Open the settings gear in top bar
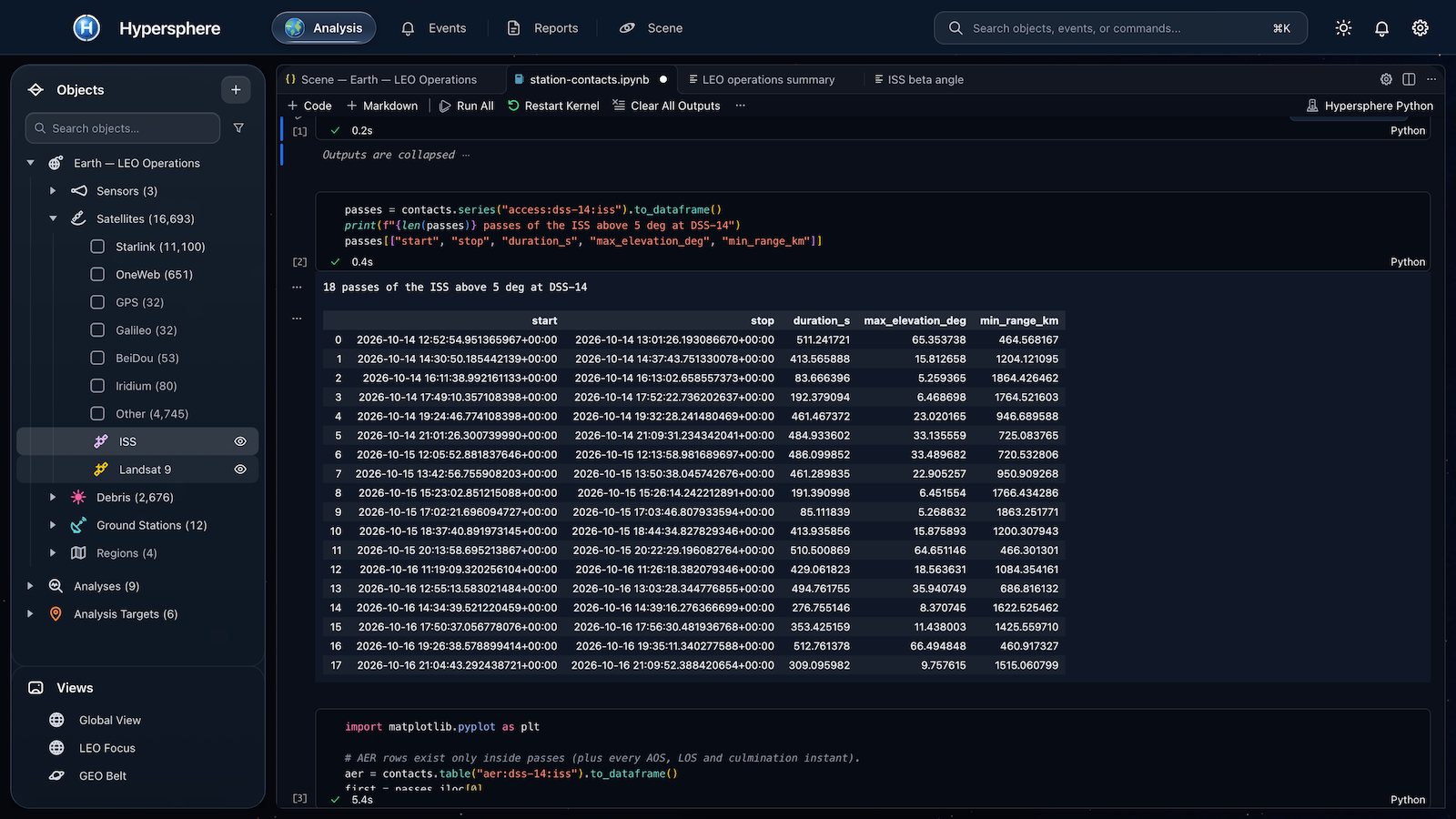Image resolution: width=1456 pixels, height=819 pixels. pyautogui.click(x=1420, y=28)
